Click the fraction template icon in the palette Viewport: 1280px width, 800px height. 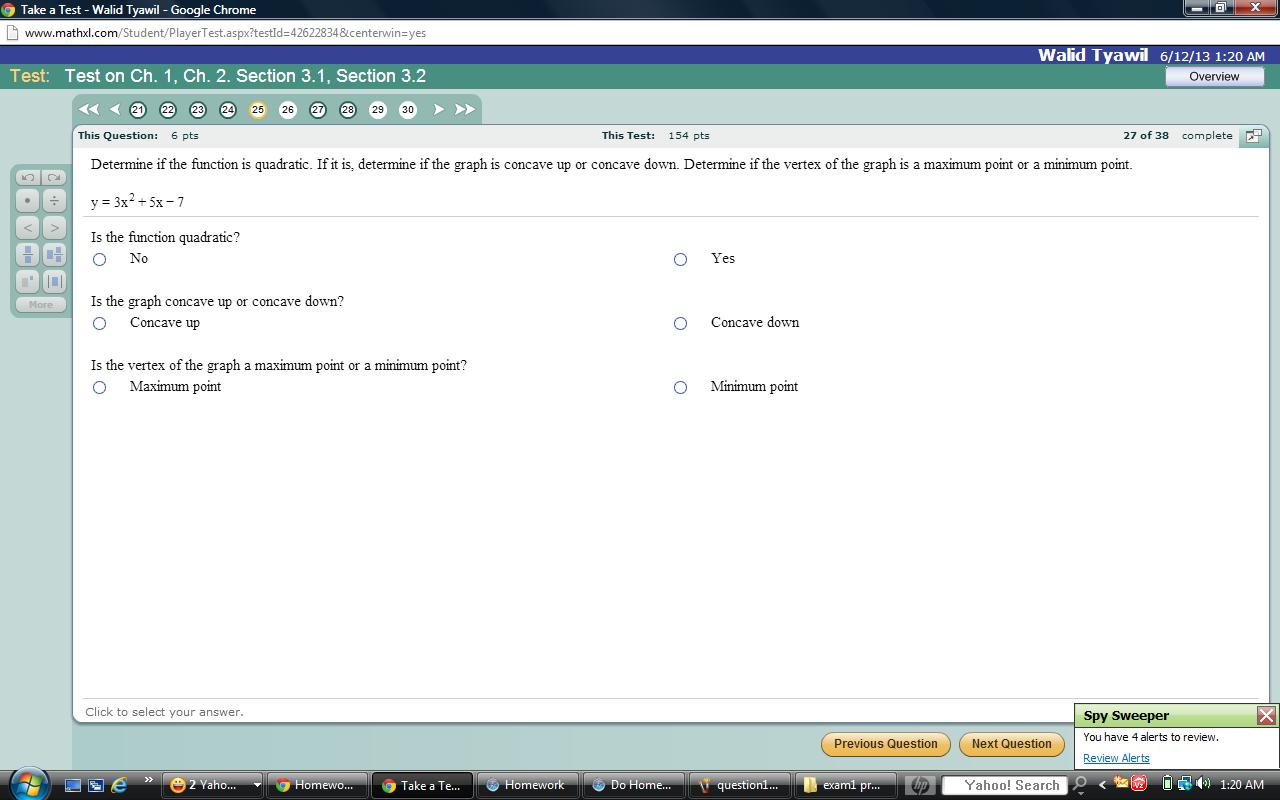click(x=27, y=254)
